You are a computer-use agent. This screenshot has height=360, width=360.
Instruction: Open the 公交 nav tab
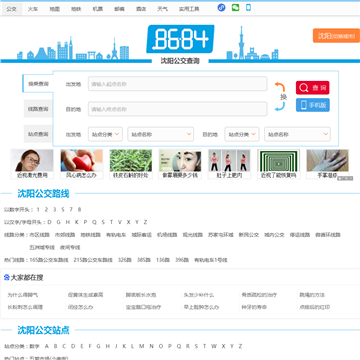point(11,9)
